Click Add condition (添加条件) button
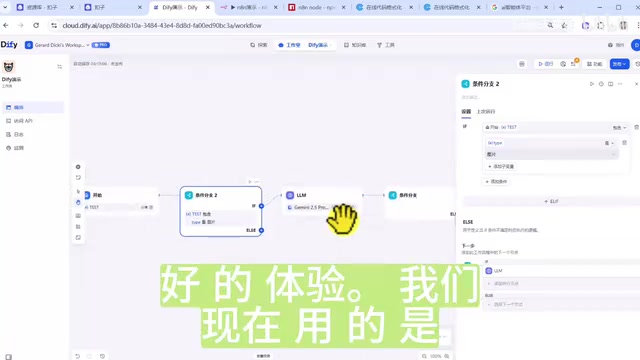 [496, 181]
